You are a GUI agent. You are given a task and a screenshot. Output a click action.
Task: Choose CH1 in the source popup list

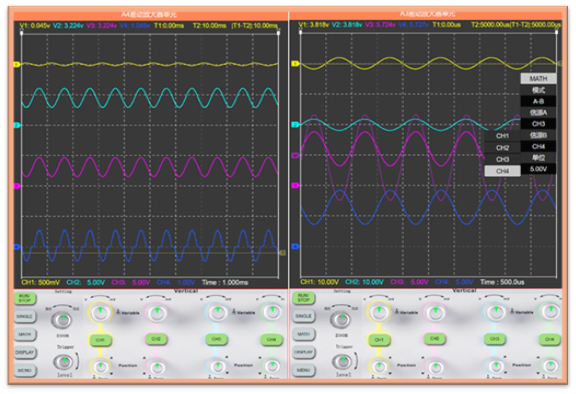[x=502, y=136]
